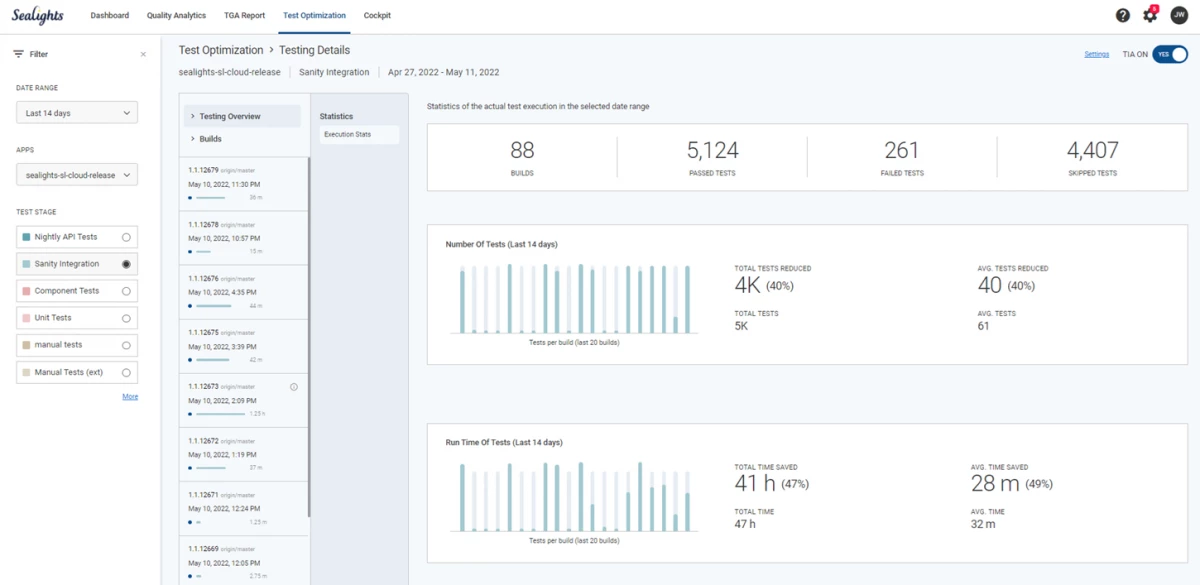1200x585 pixels.
Task: Close the Filter panel with X
Action: pyautogui.click(x=143, y=54)
